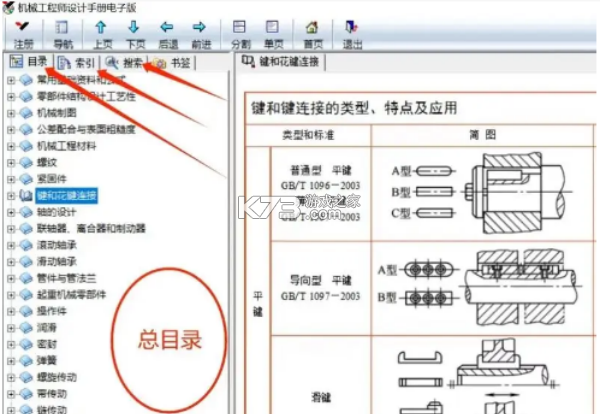The image size is (600, 414).
Task: Expand the 轴的设计 tree node
Action: click(11, 212)
